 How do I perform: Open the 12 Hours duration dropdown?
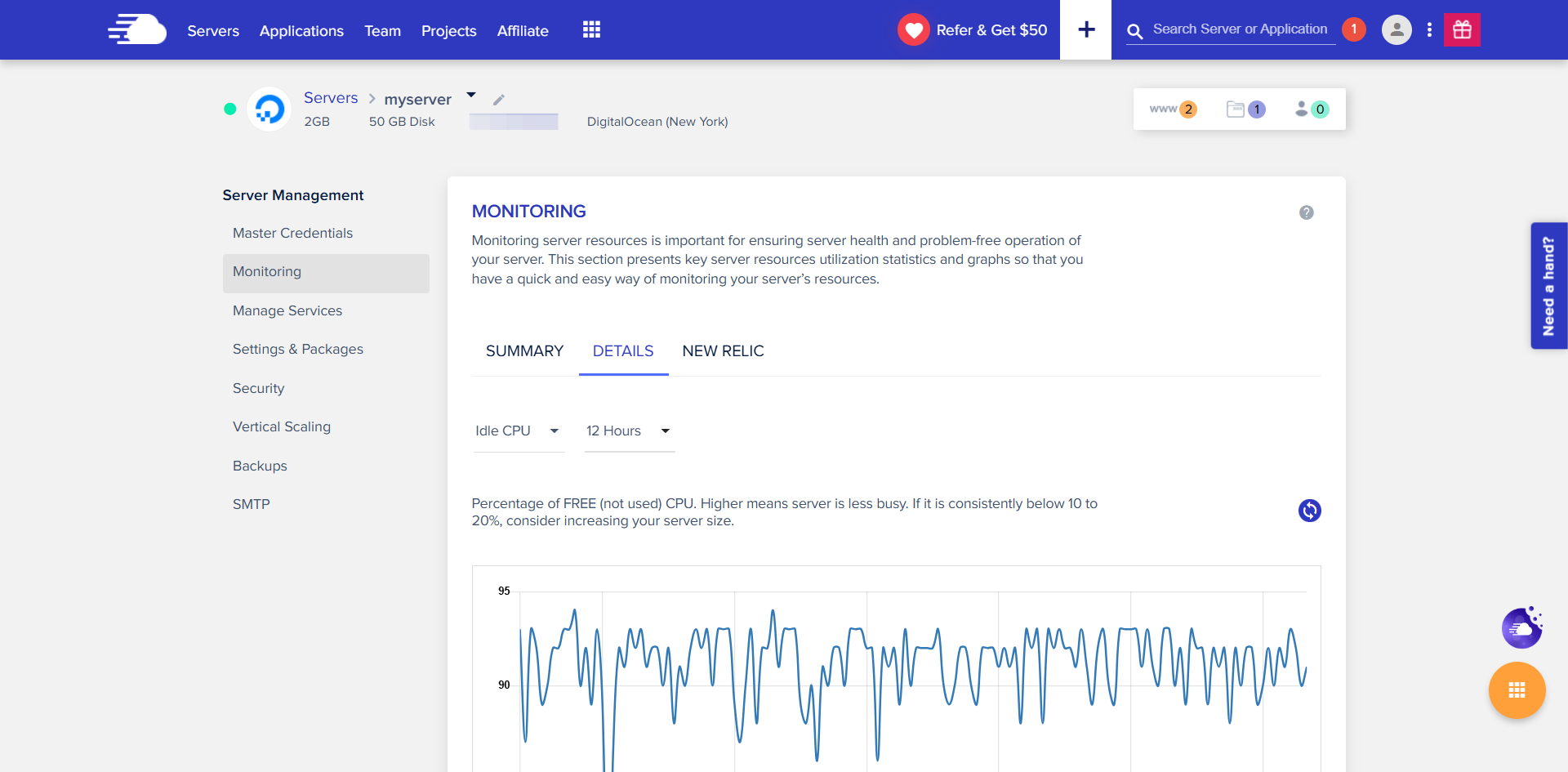(629, 431)
